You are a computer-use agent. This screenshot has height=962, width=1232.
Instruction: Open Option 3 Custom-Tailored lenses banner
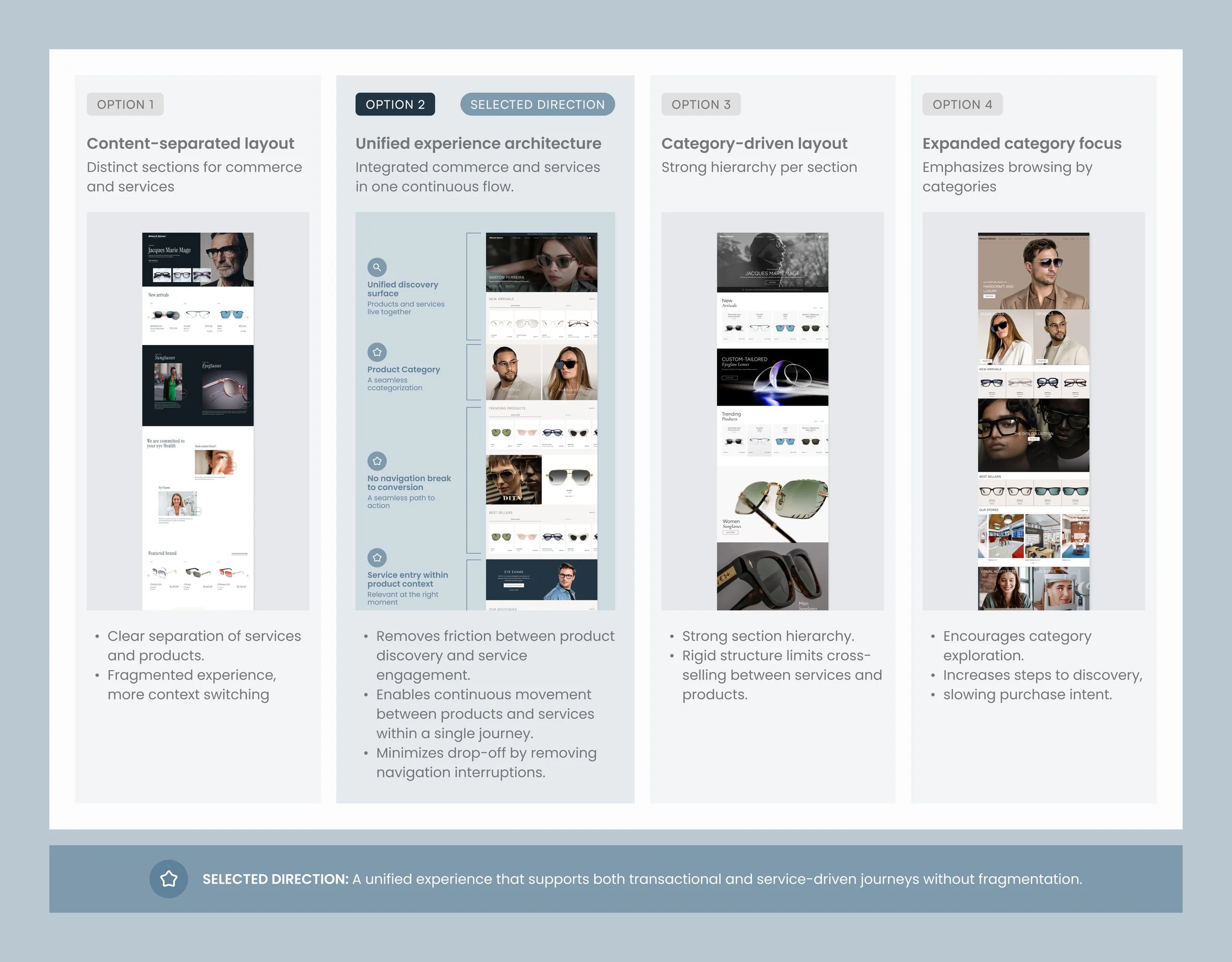coord(772,377)
